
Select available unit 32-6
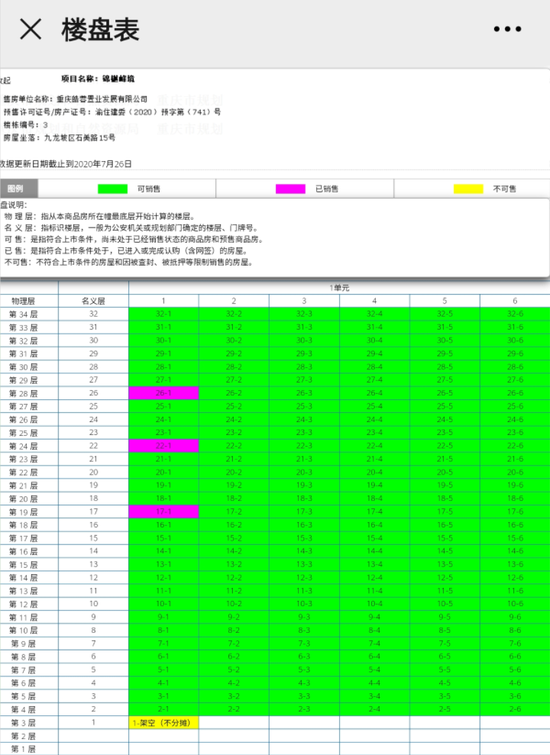(515, 314)
